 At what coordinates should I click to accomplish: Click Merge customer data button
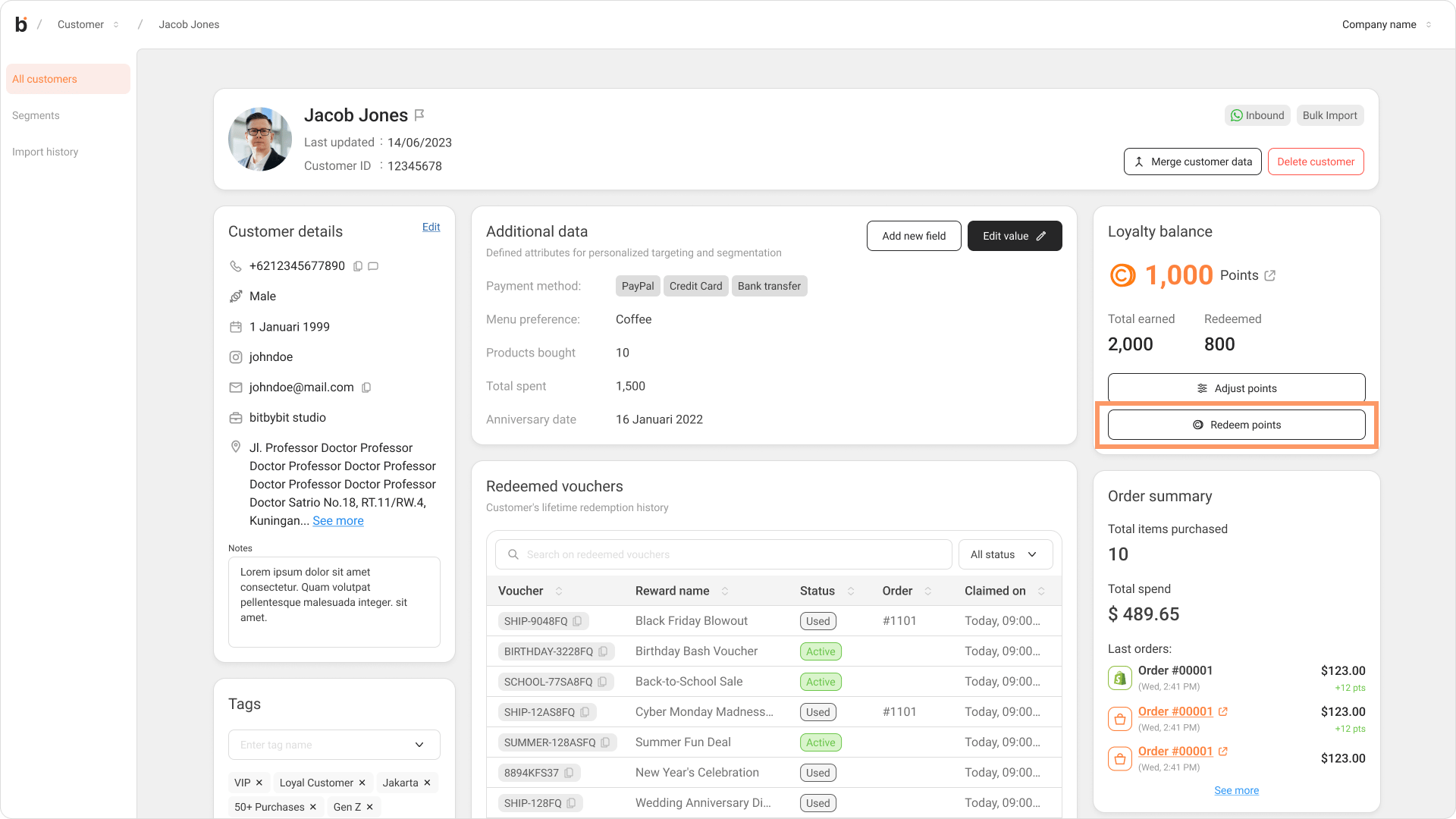pyautogui.click(x=1193, y=162)
